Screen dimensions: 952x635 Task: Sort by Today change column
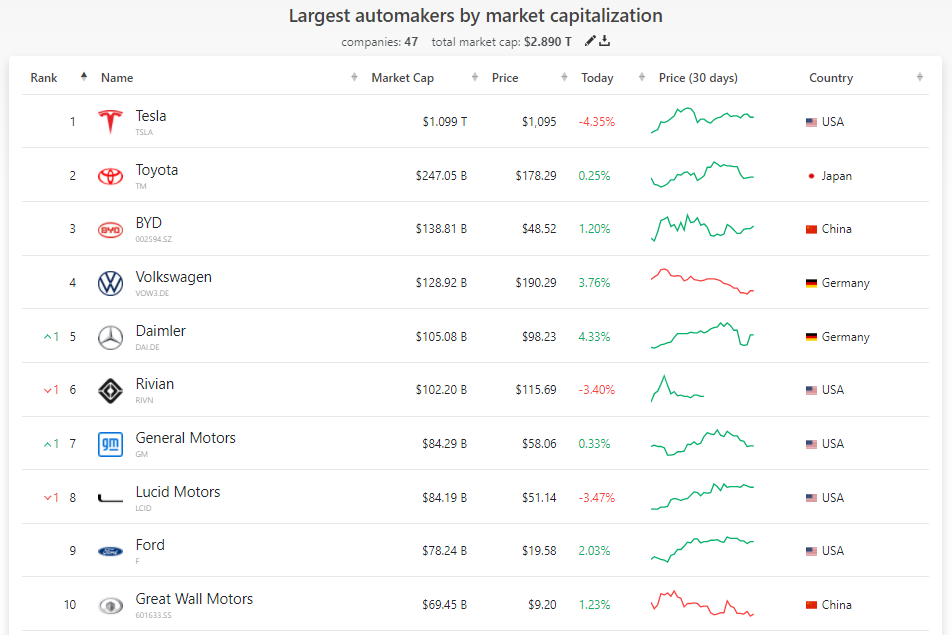coord(598,78)
